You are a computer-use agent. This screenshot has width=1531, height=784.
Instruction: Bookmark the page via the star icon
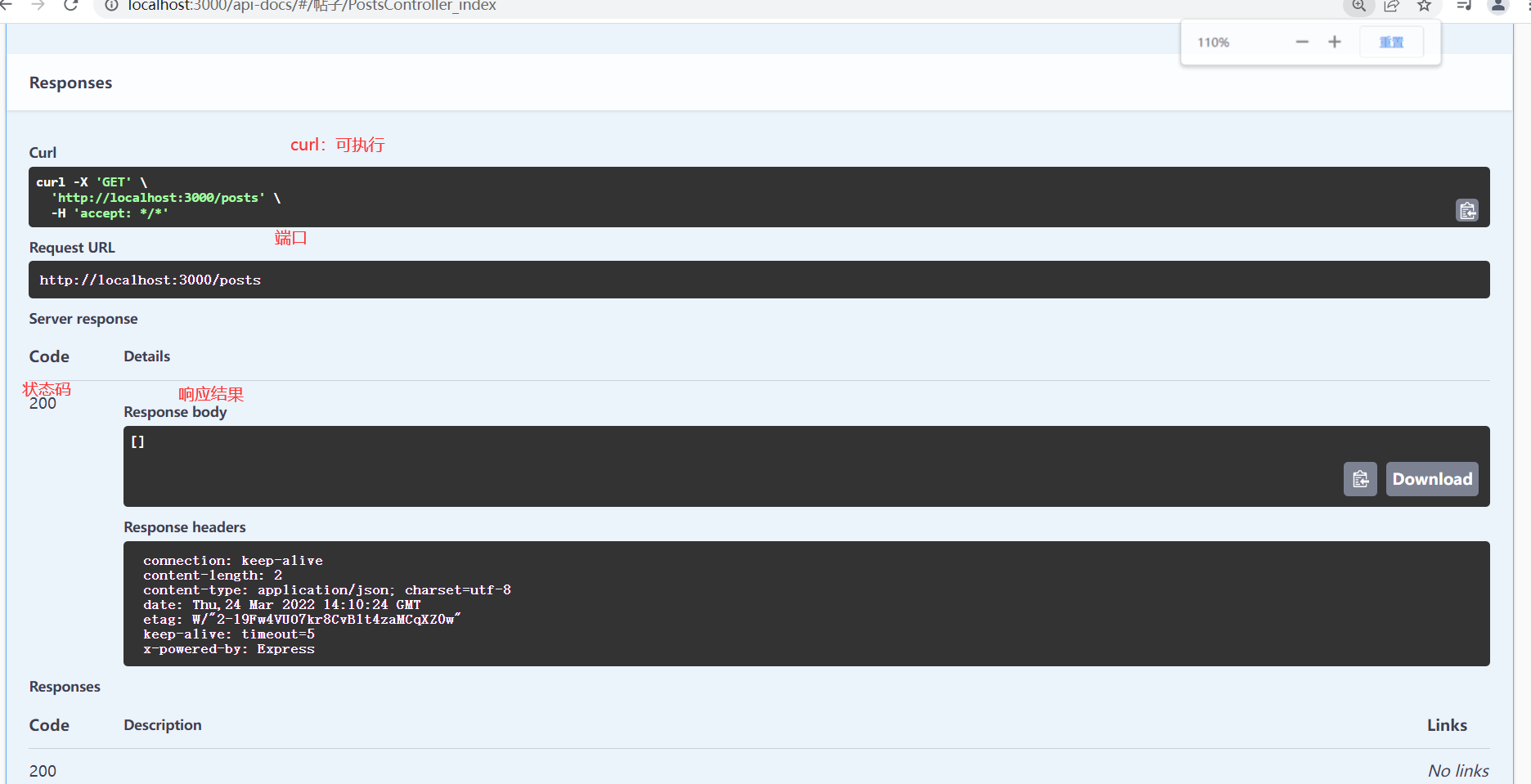1424,6
